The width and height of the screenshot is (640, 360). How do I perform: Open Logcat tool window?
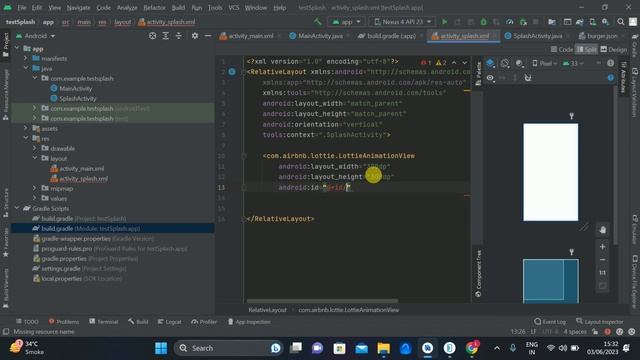169,322
